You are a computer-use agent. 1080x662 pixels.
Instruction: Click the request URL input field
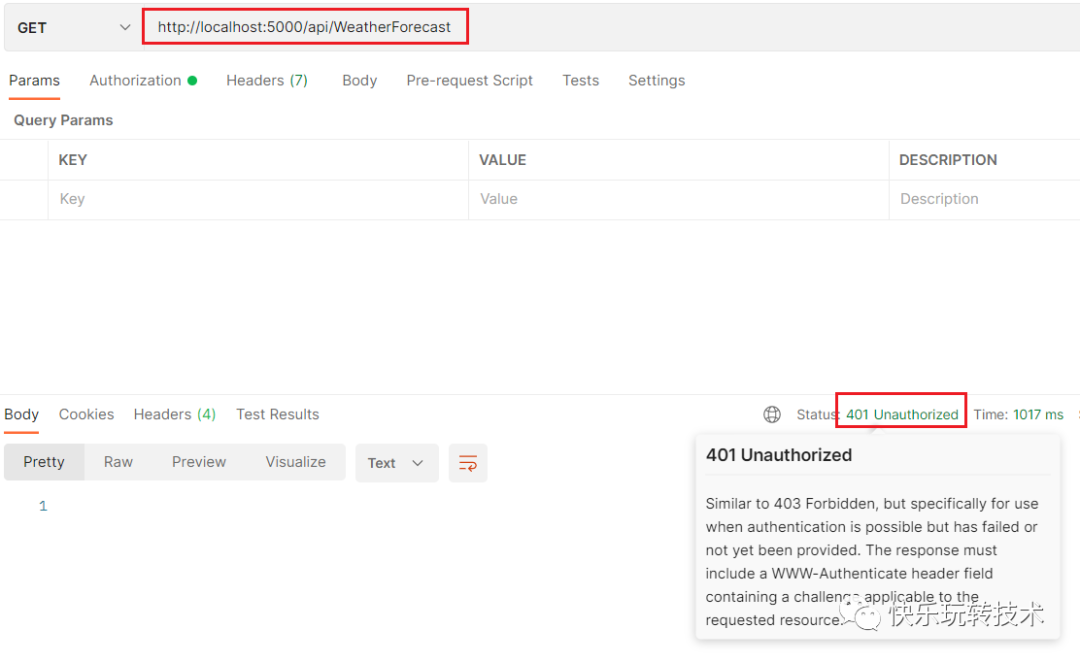point(305,27)
